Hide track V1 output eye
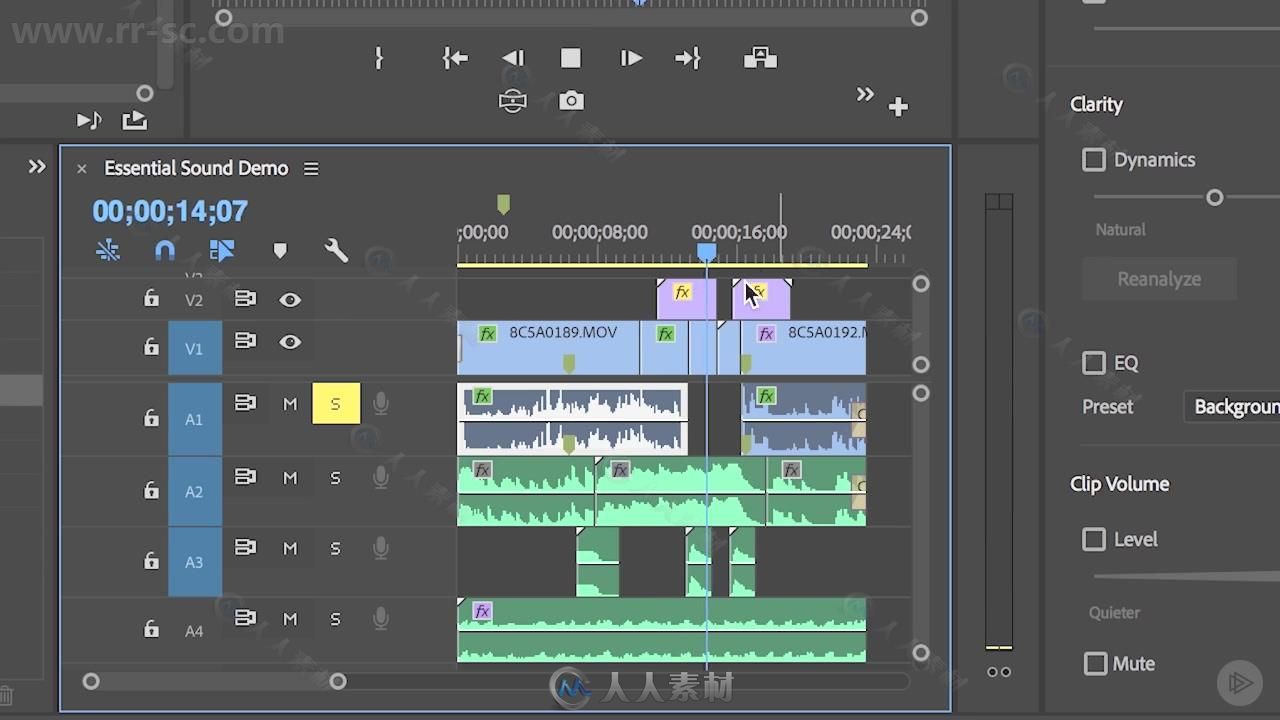The width and height of the screenshot is (1280, 720). click(290, 342)
